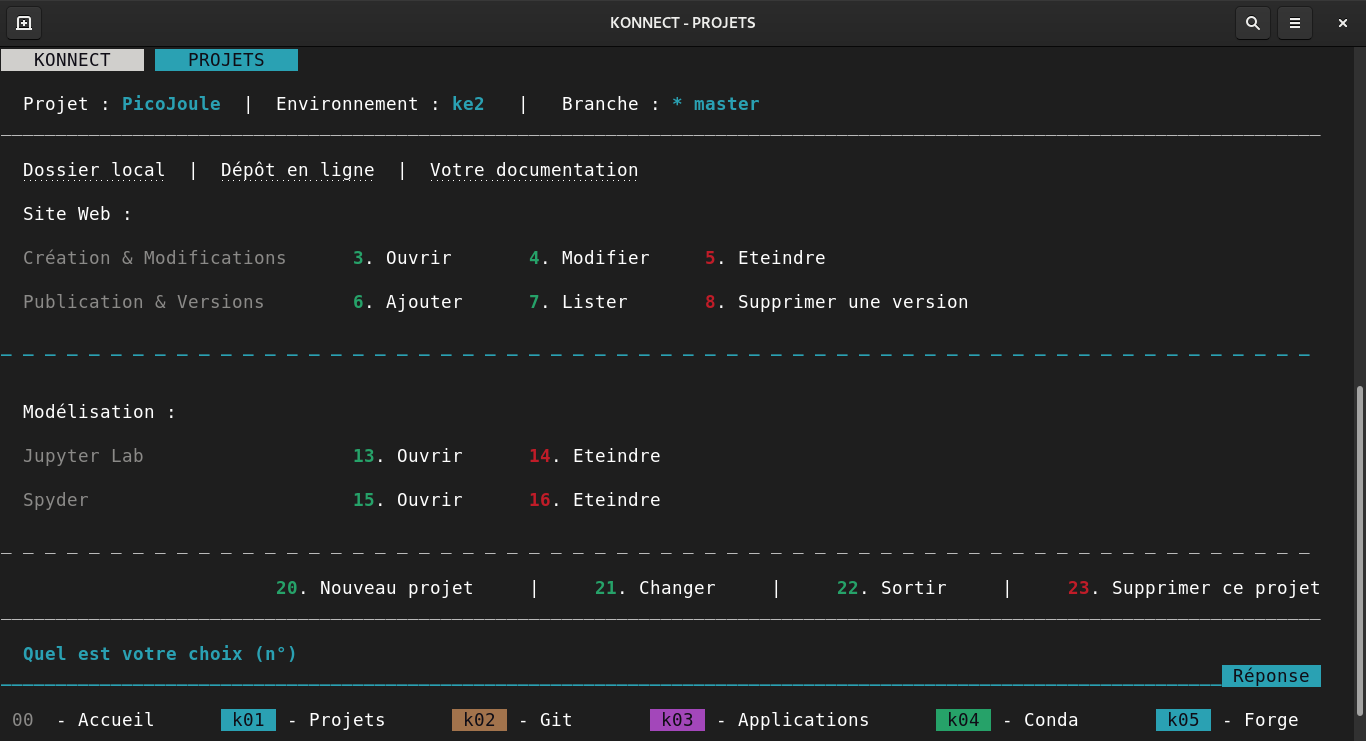This screenshot has width=1366, height=741.
Task: Click the k01 Projets shortcut
Action: (303, 720)
